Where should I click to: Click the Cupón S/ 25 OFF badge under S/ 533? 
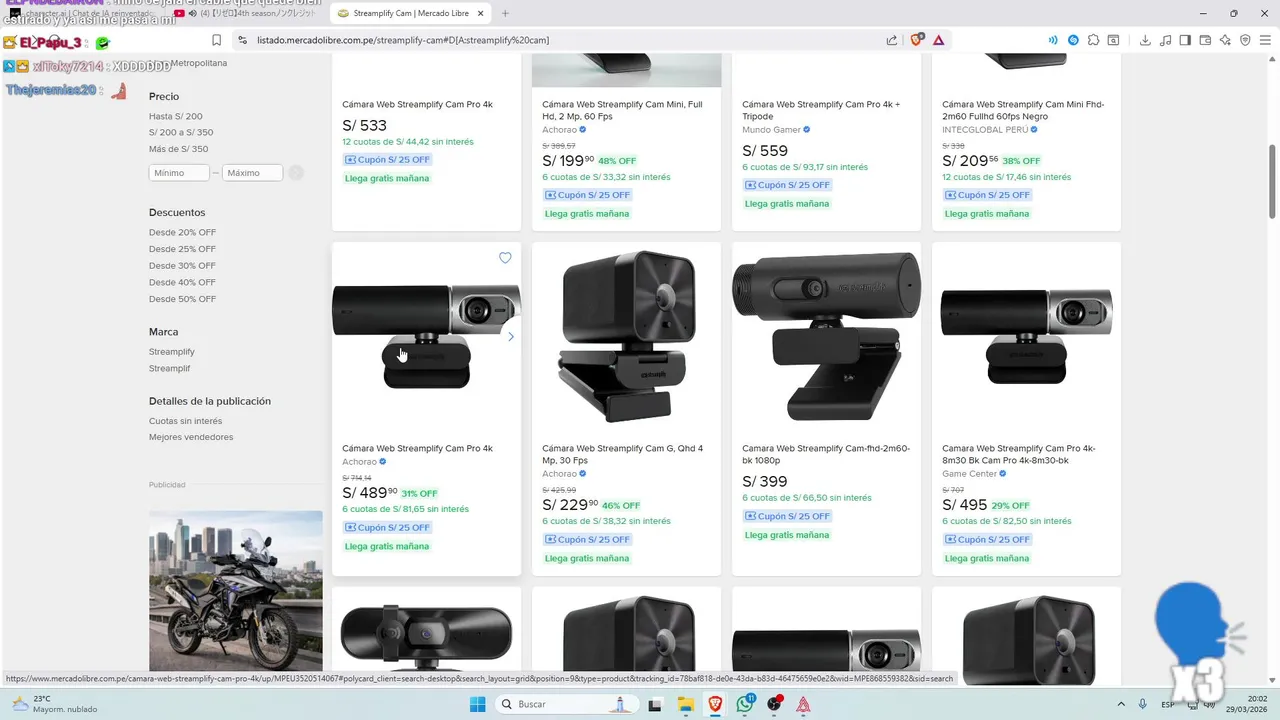click(x=387, y=160)
